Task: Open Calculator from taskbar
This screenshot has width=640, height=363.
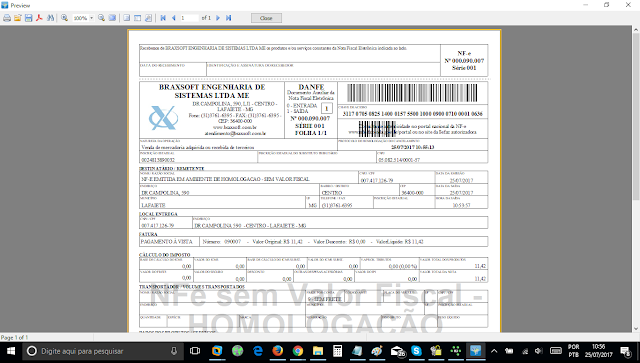Action: [338, 351]
